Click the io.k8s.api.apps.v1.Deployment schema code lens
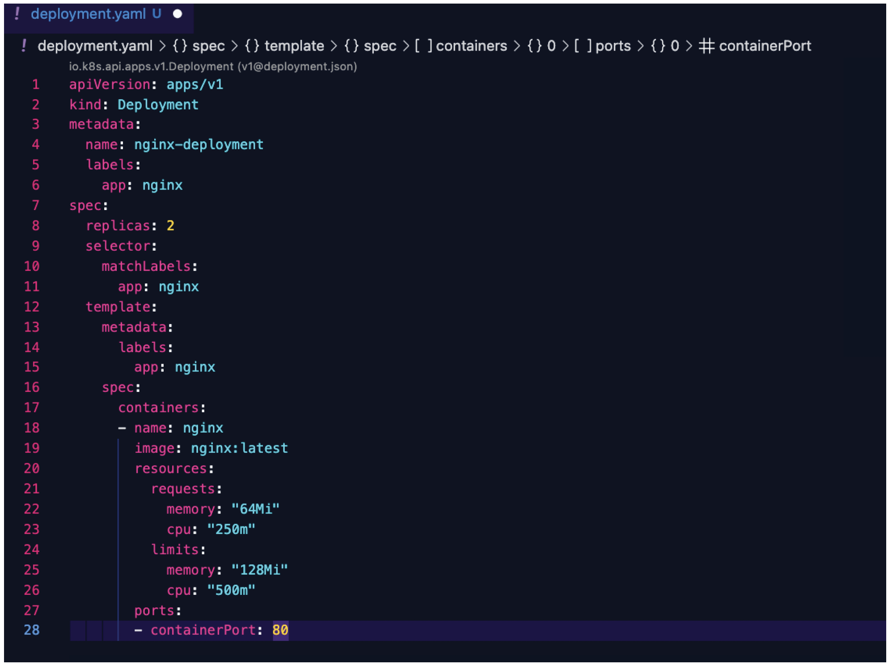888x665 pixels. click(x=213, y=66)
